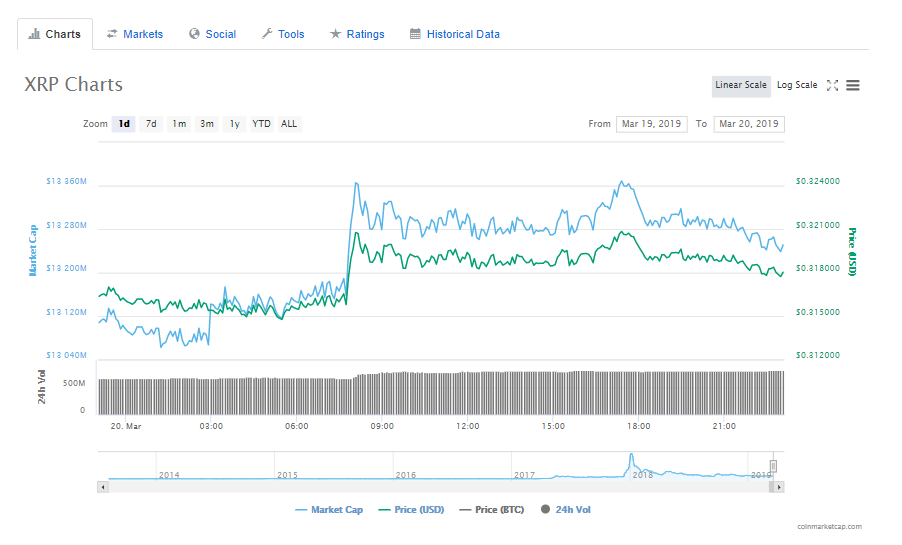
Task: Toggle the 24h Vol legend item
Action: 565,509
